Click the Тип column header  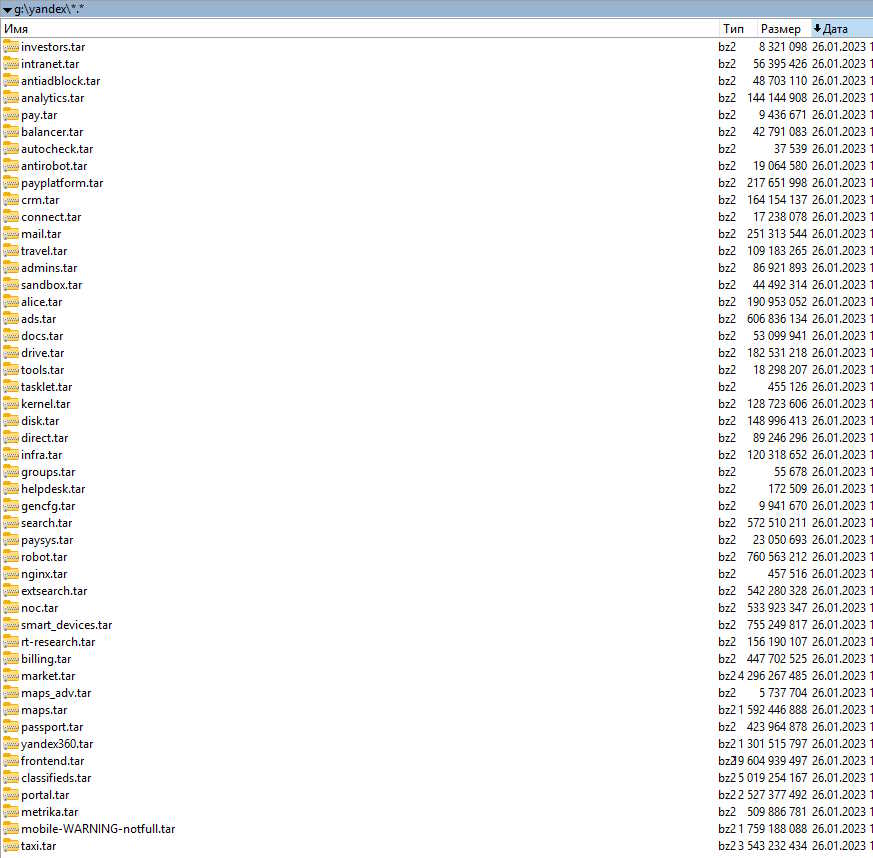[733, 29]
